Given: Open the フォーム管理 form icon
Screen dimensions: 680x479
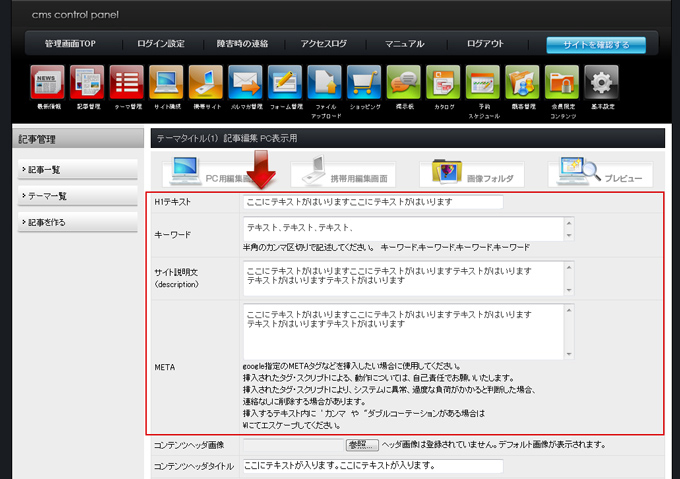Looking at the screenshot, I should point(284,82).
